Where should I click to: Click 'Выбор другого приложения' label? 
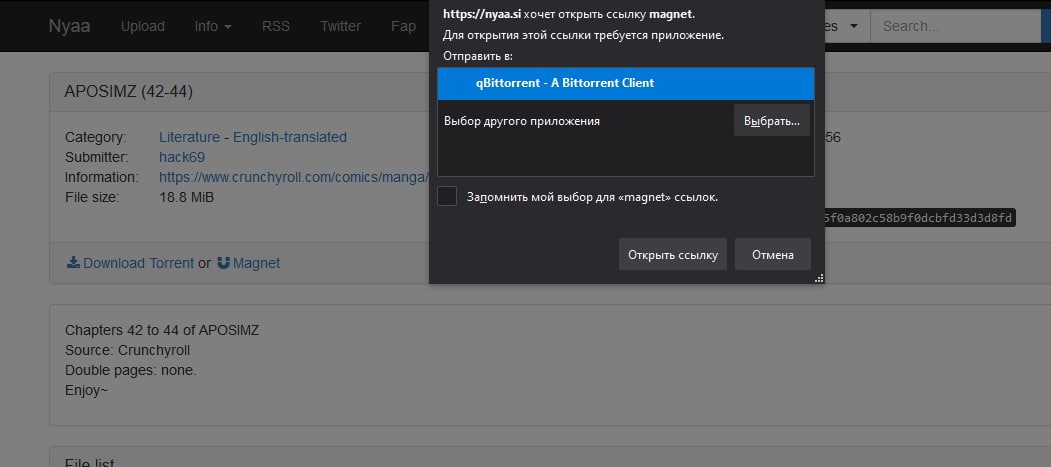click(x=521, y=121)
